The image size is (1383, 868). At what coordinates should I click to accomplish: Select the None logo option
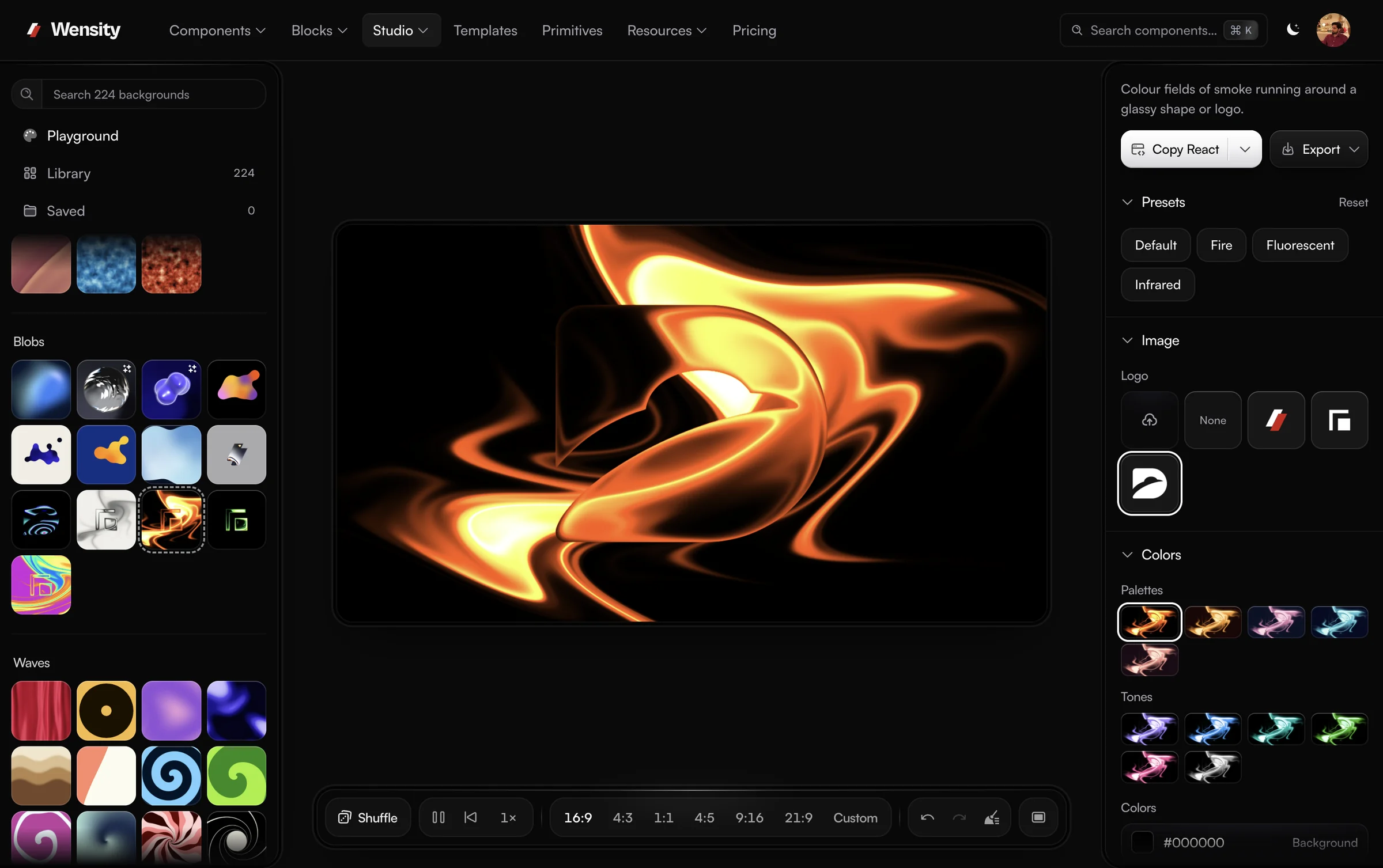[x=1213, y=420]
